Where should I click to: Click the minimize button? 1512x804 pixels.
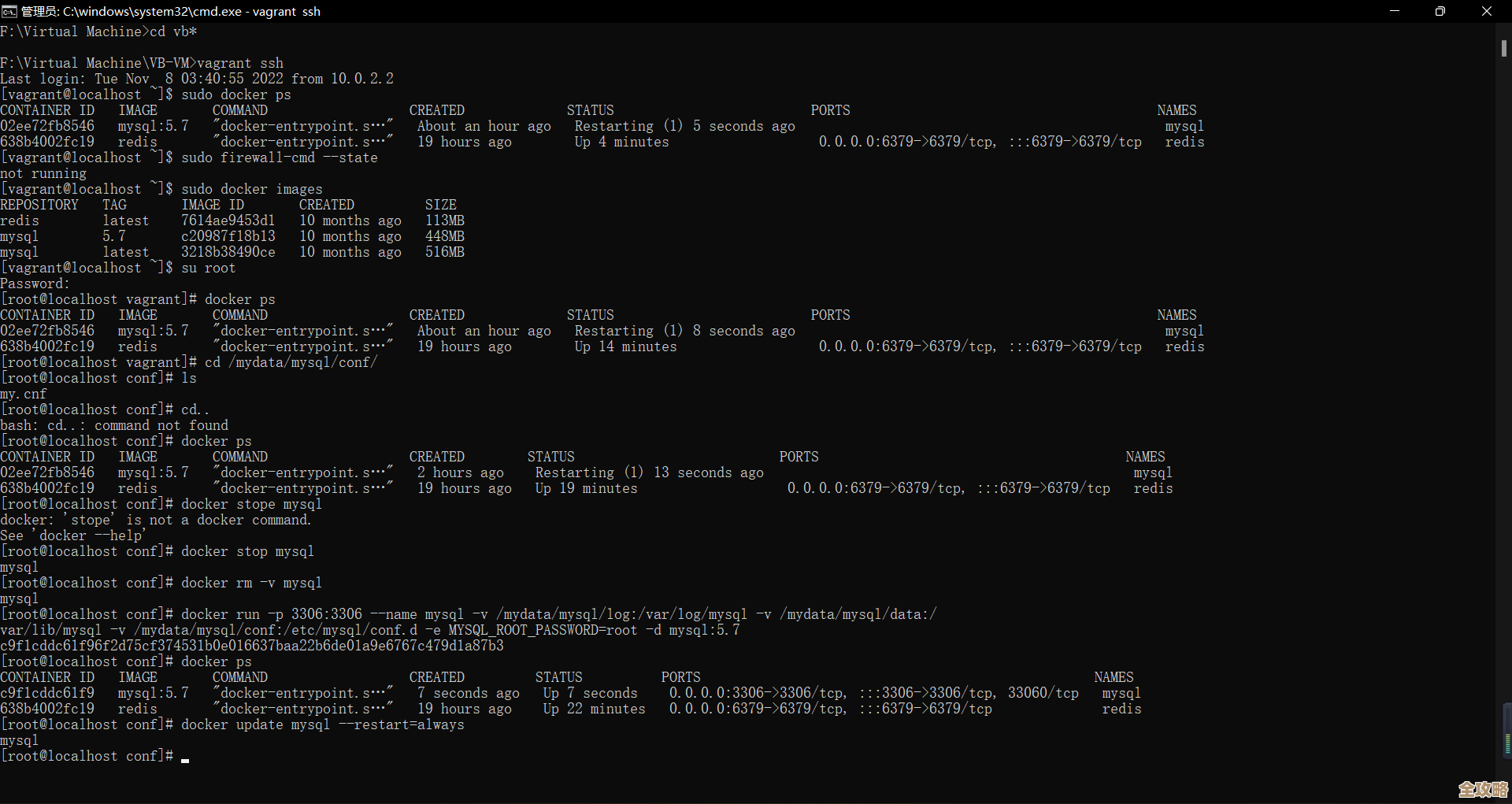click(x=1395, y=11)
